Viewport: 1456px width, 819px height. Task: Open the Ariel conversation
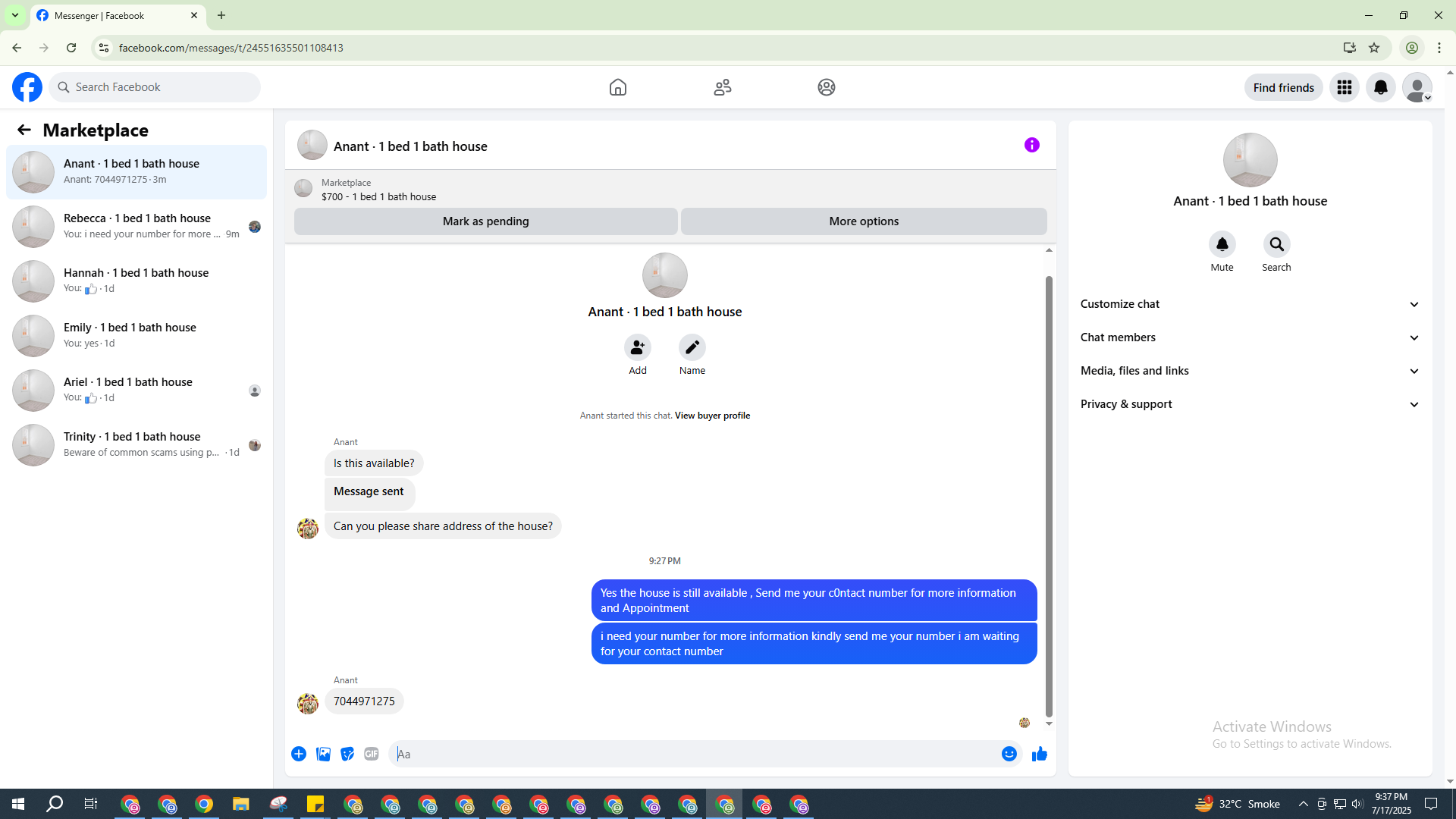(136, 391)
